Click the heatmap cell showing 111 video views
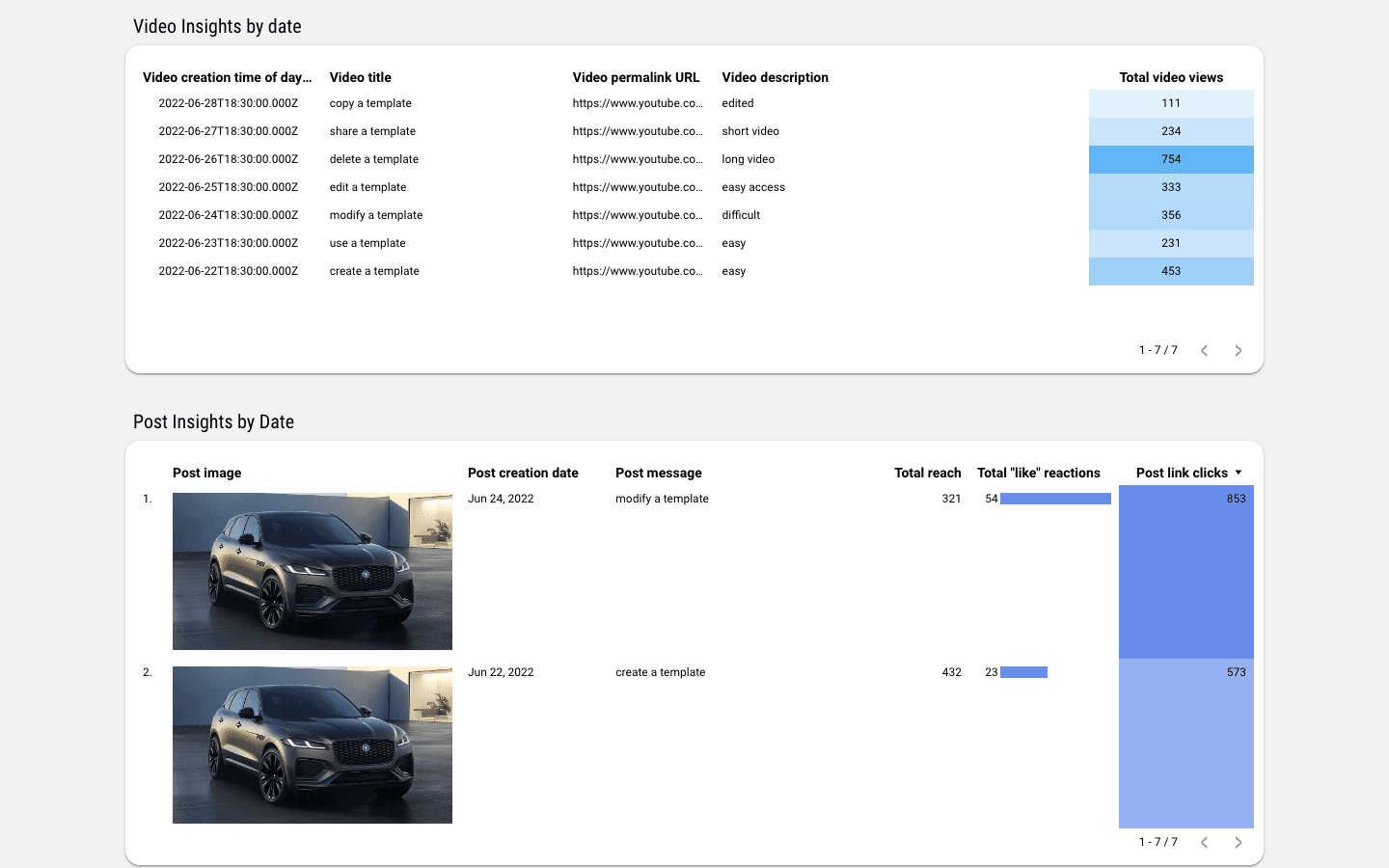Viewport: 1389px width, 868px height. pos(1171,102)
